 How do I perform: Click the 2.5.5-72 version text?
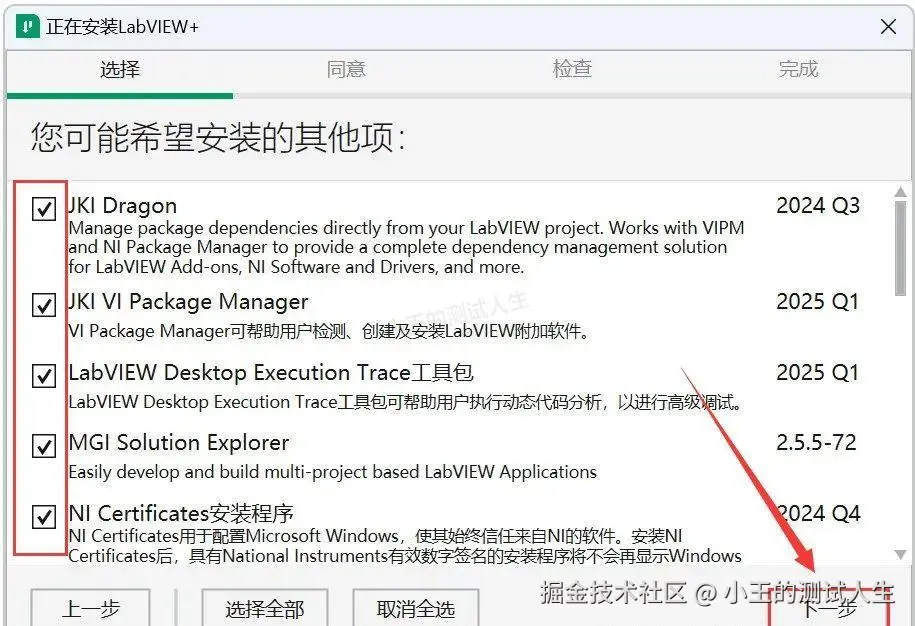[x=816, y=442]
